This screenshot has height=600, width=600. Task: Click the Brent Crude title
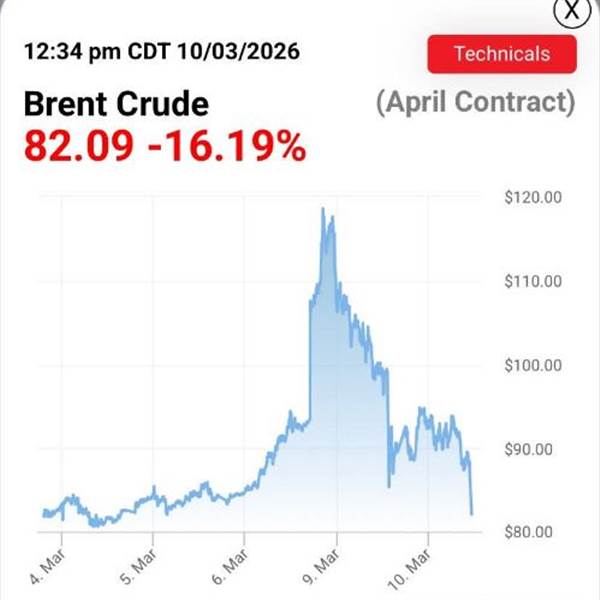click(x=116, y=105)
